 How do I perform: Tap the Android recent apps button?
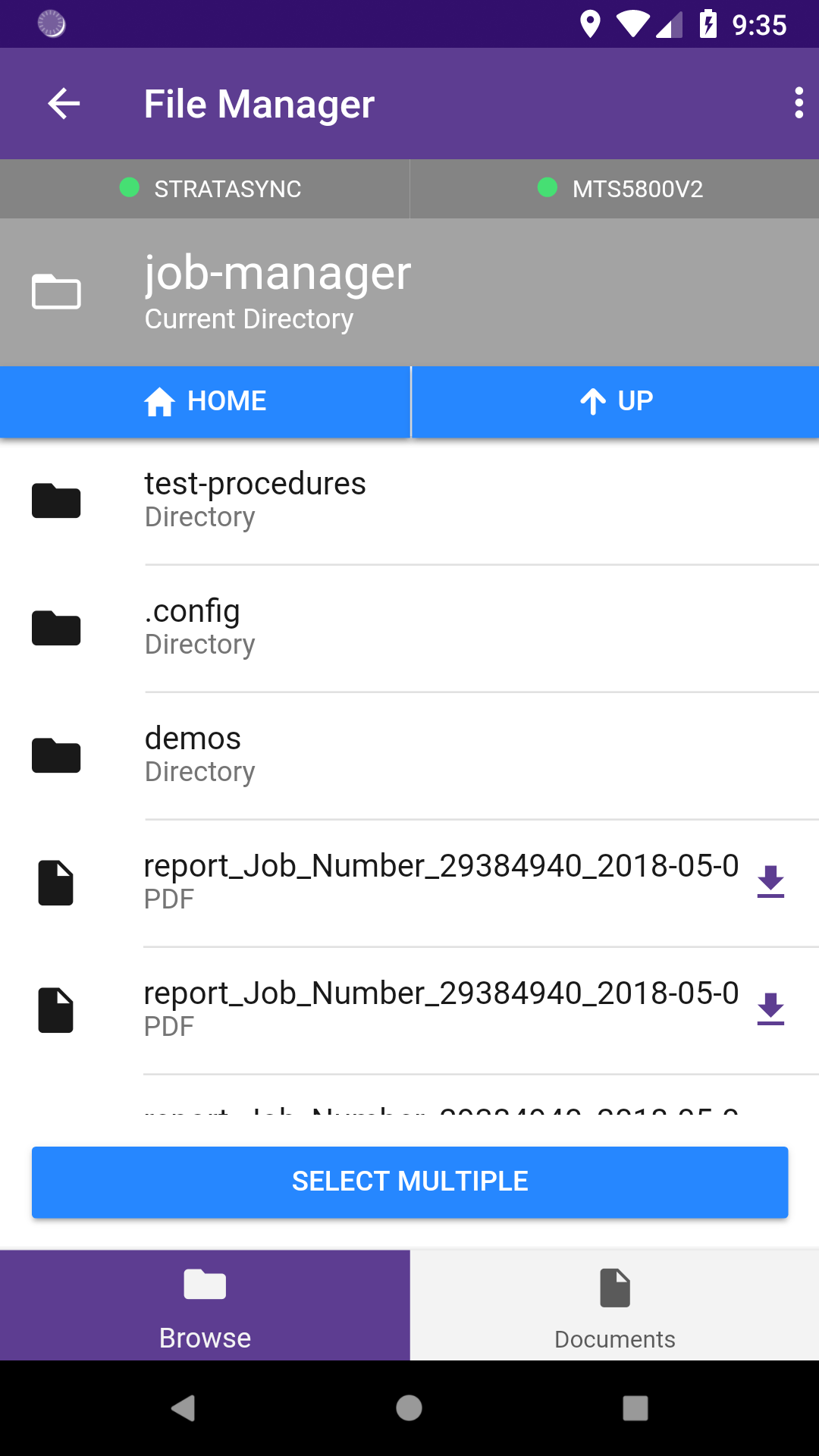coord(635,1408)
